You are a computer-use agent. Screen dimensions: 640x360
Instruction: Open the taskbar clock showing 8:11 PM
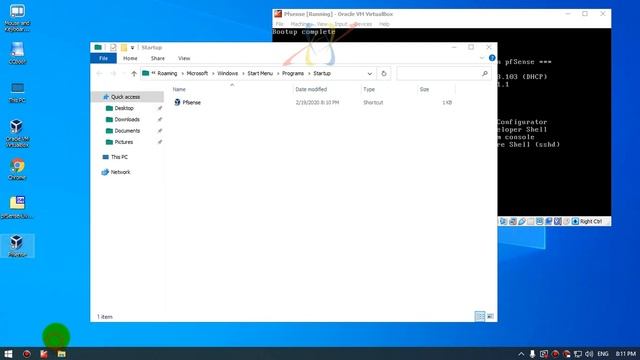coord(626,353)
